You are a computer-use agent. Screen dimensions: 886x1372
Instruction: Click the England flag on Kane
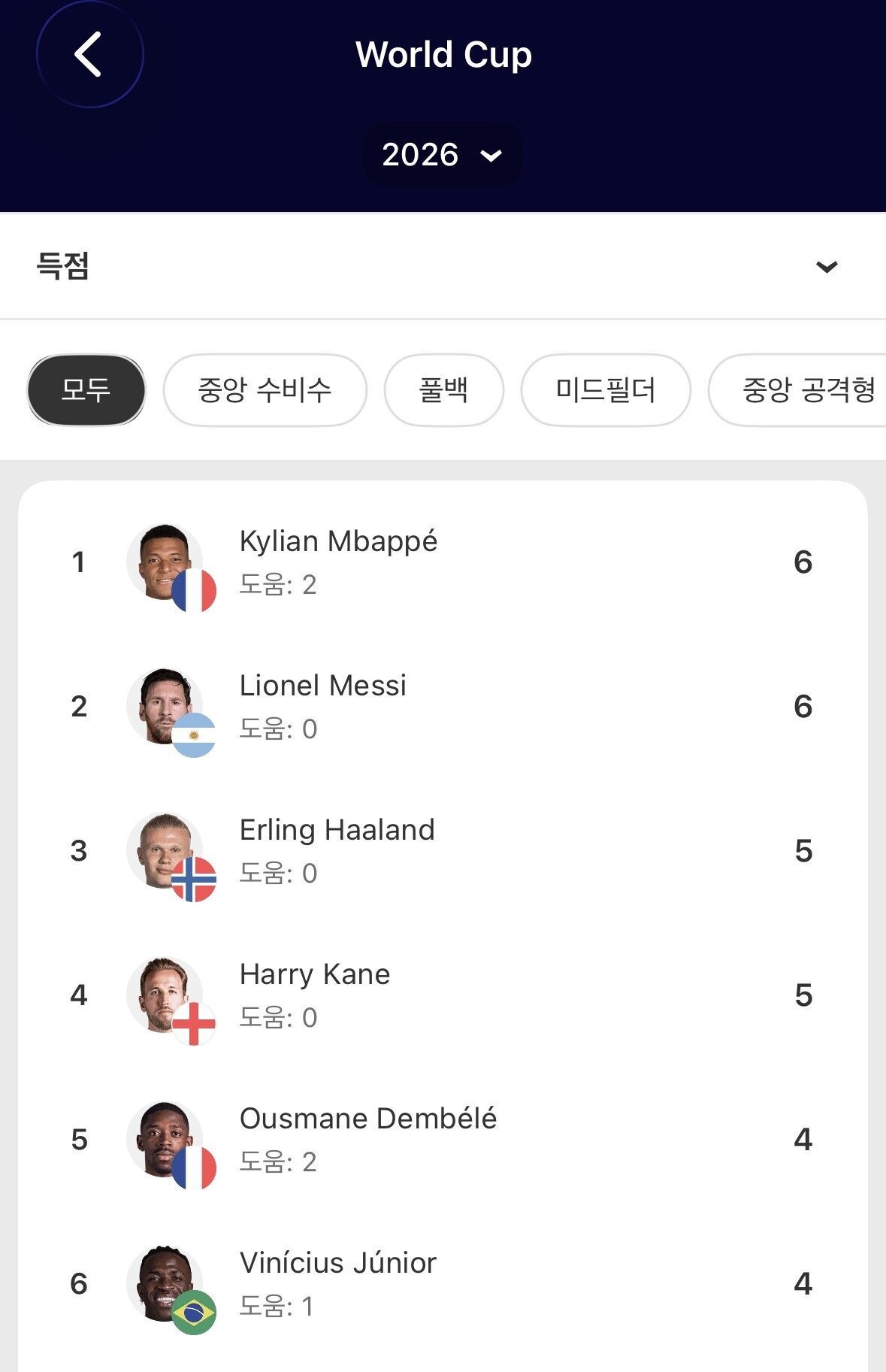point(194,1024)
